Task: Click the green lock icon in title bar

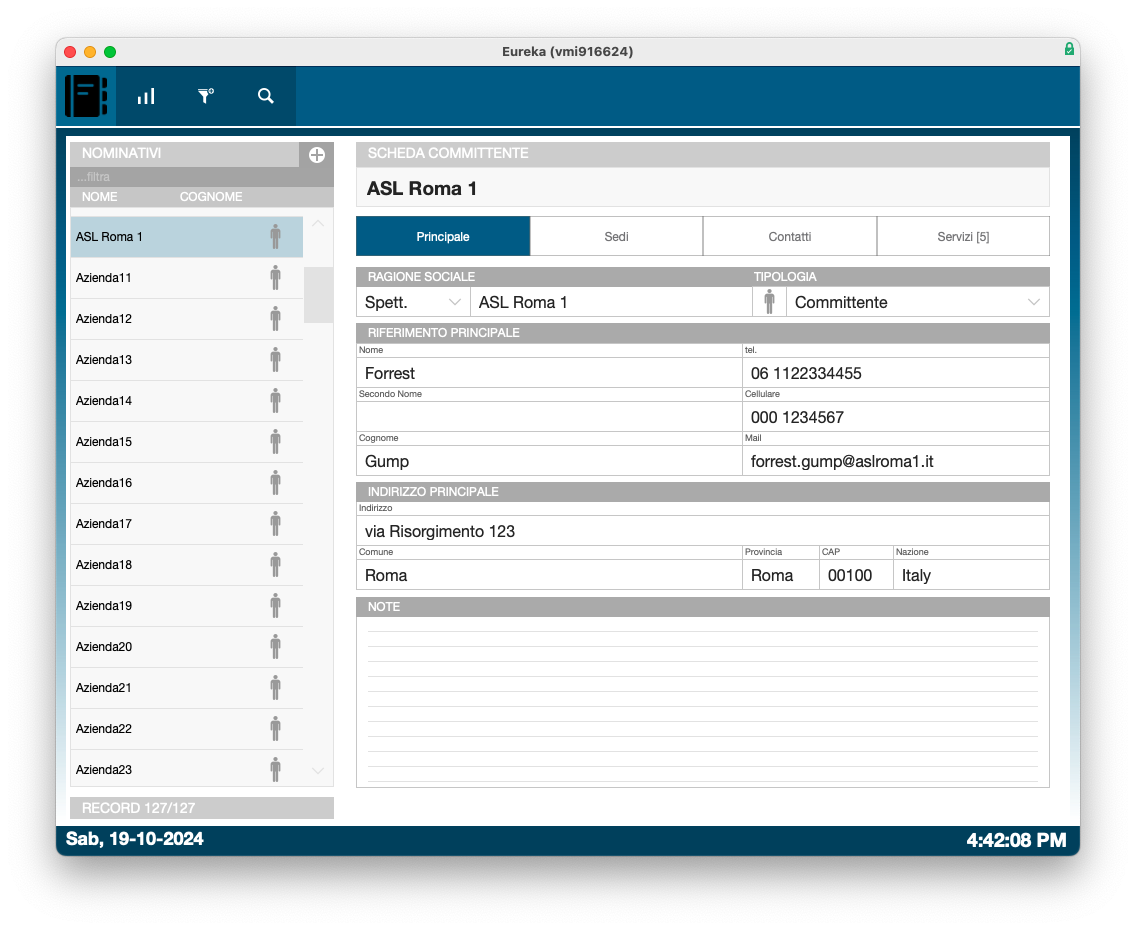Action: (x=1069, y=49)
